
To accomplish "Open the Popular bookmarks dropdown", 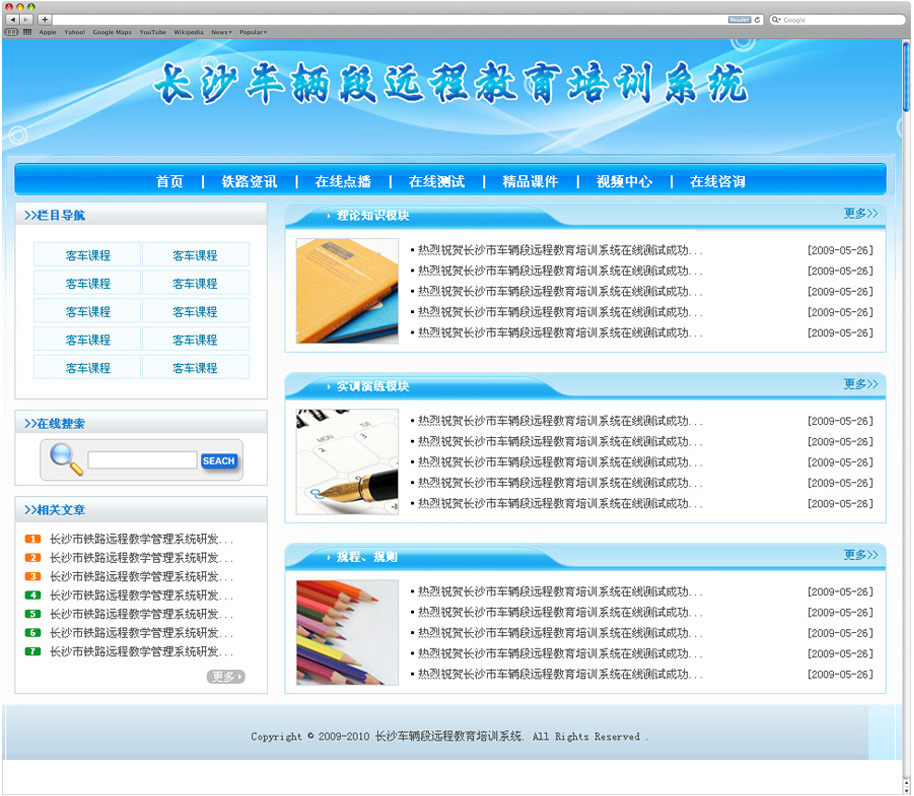I will (x=252, y=32).
